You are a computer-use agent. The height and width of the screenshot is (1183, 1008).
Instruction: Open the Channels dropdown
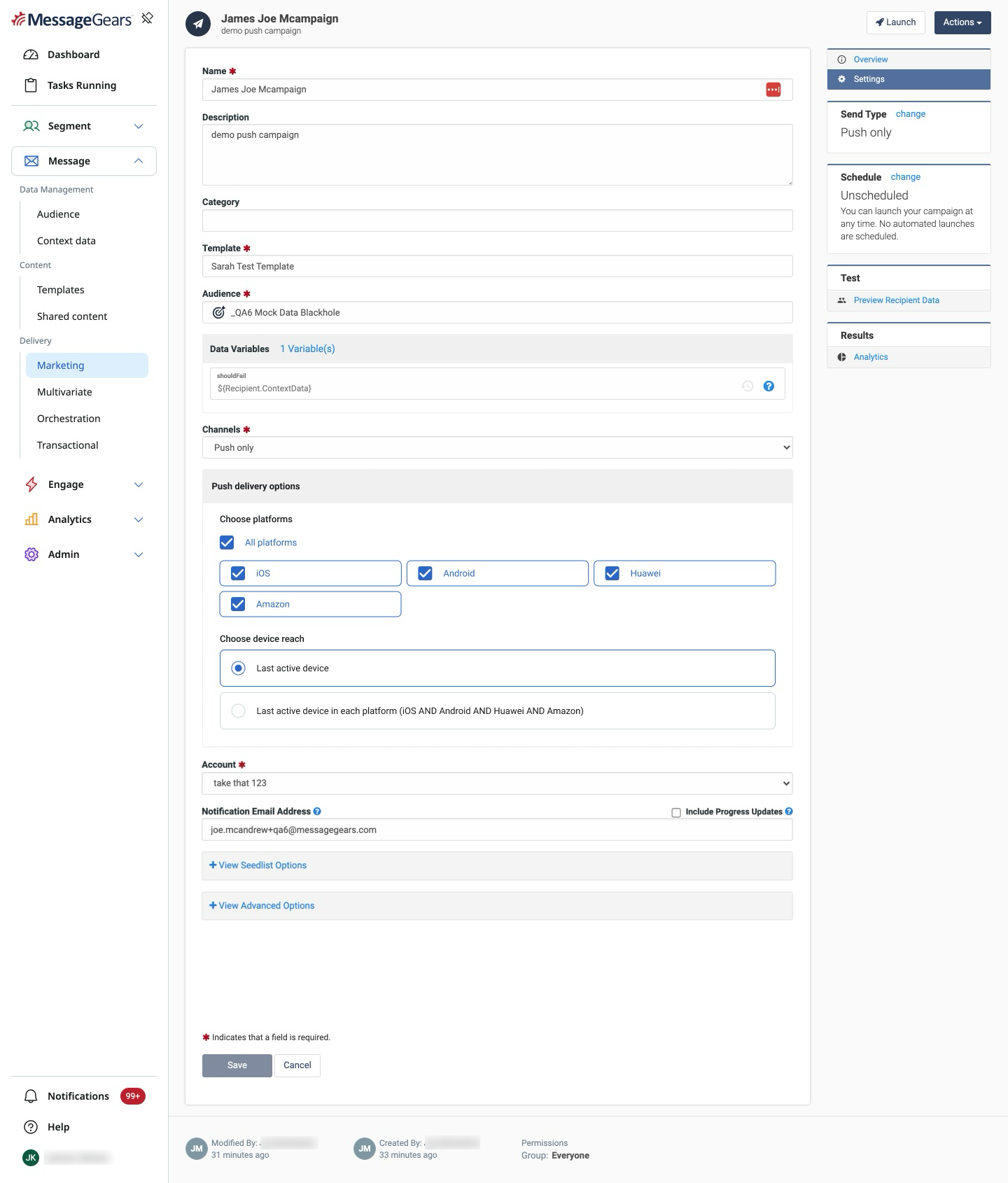tap(497, 447)
